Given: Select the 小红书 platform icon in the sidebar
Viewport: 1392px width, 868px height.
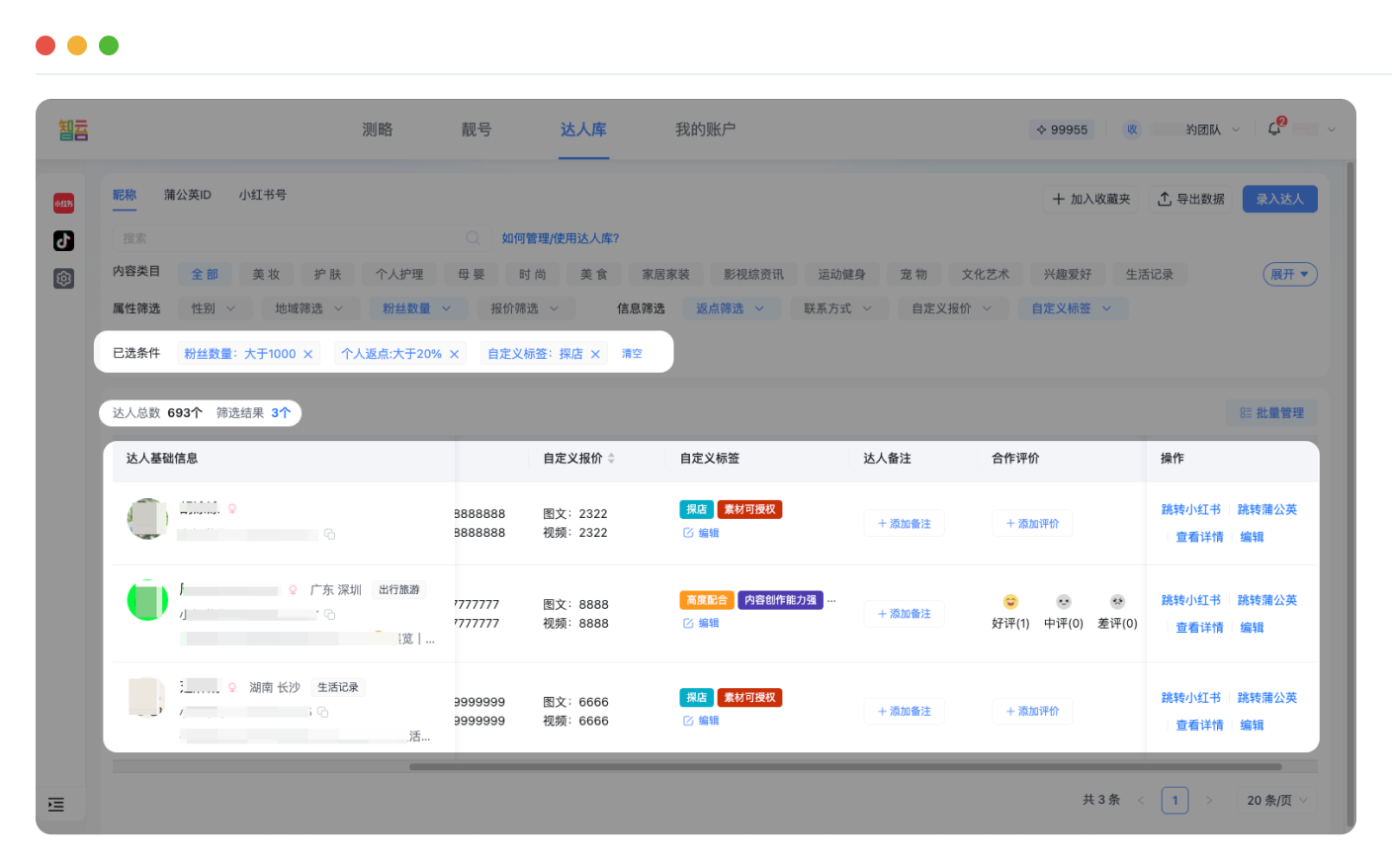Looking at the screenshot, I should click(x=63, y=203).
